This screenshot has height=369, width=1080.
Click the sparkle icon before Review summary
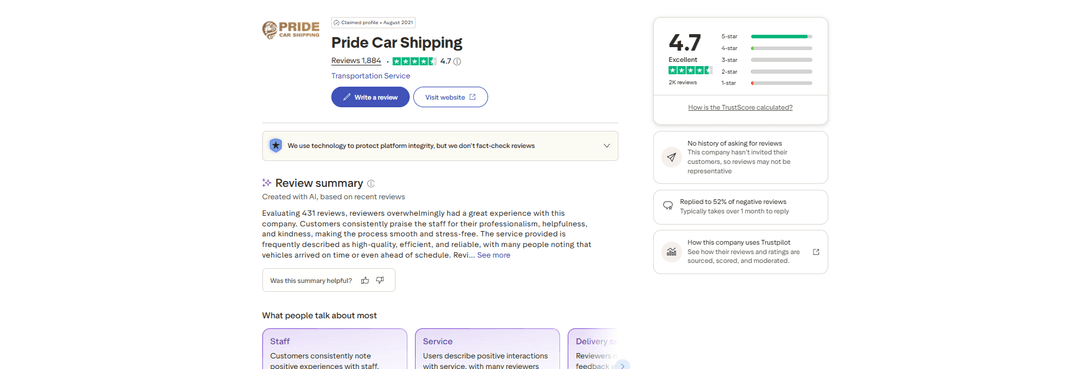tap(267, 183)
